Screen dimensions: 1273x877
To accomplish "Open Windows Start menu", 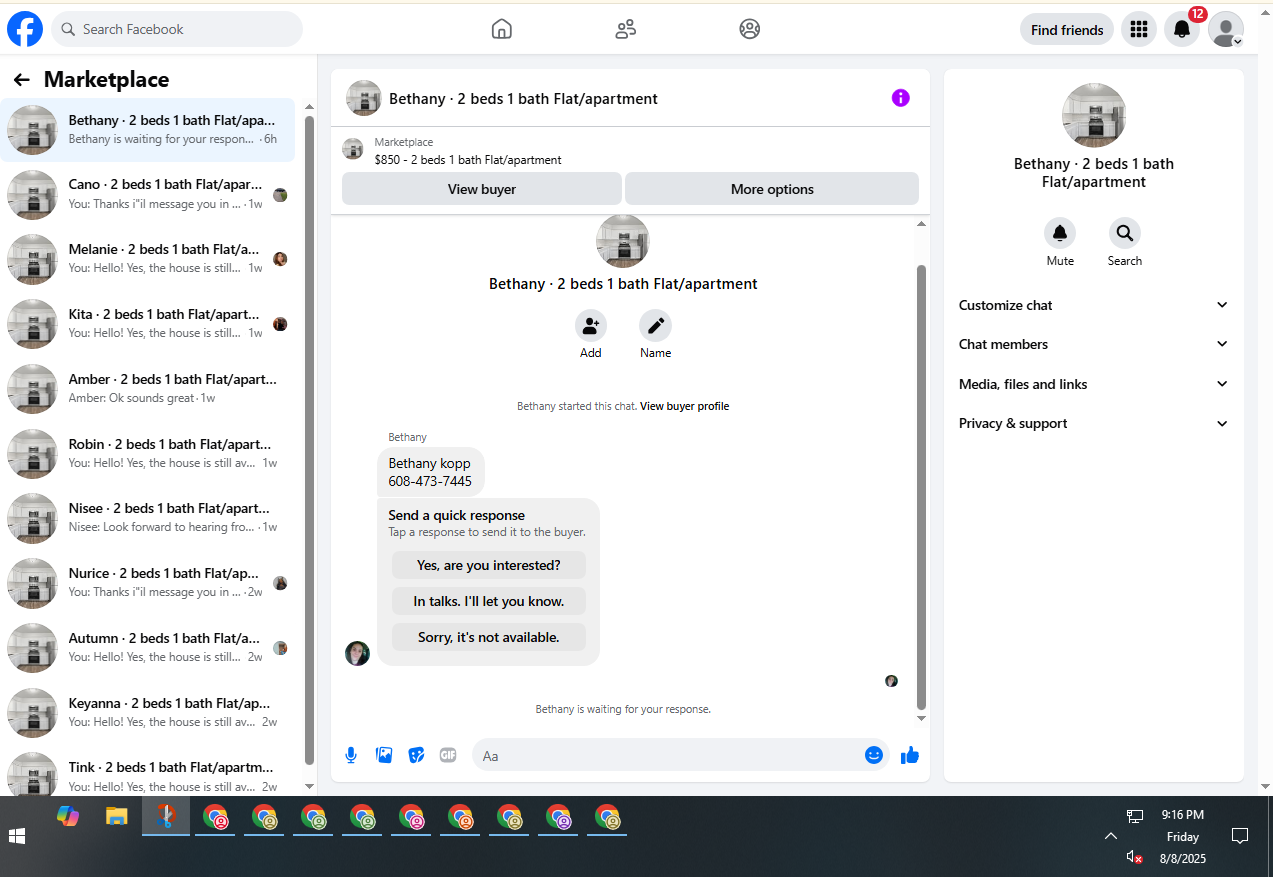I will [x=17, y=835].
